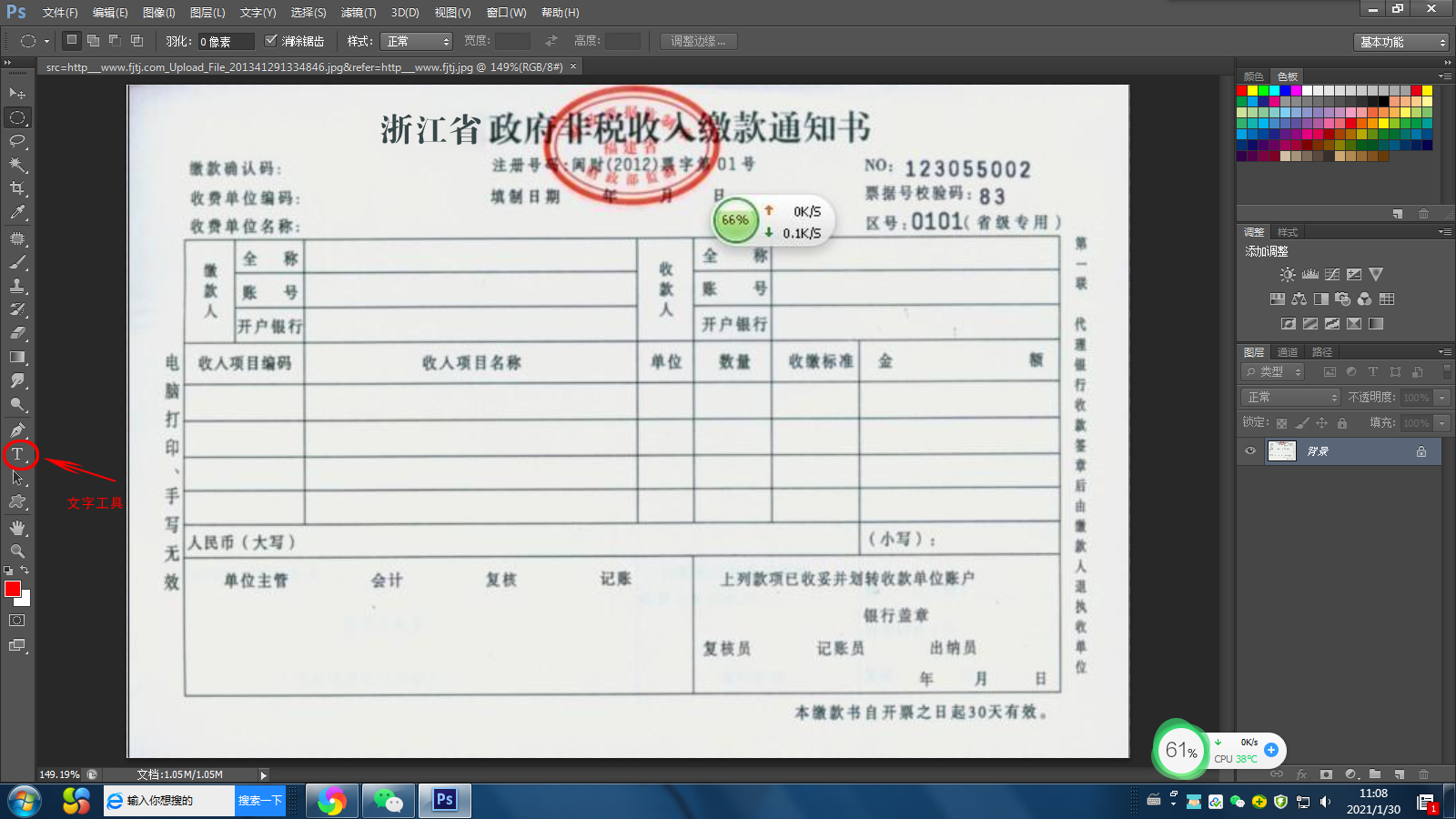Toggle the anti-alias (消除锯齿) checkbox
The height and width of the screenshot is (819, 1456).
pos(270,41)
